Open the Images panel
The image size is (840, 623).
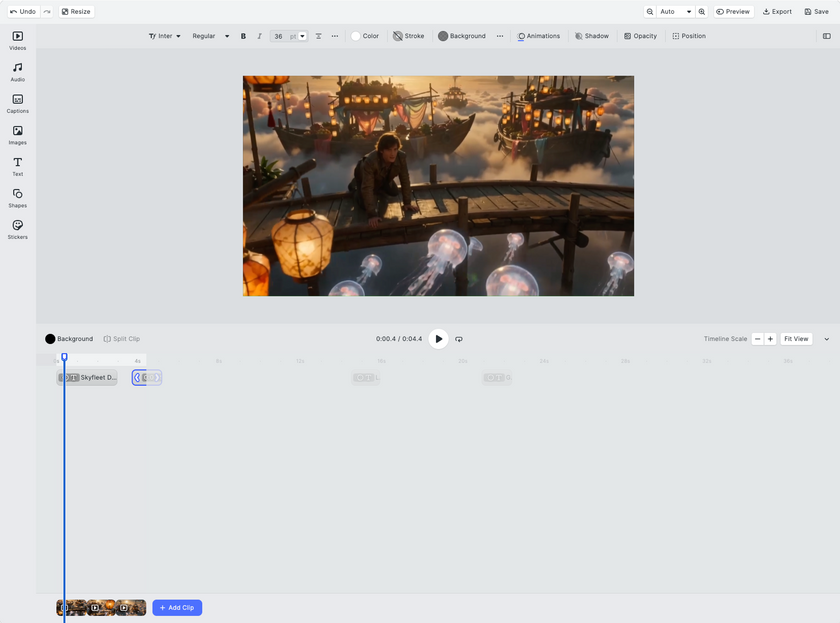[x=18, y=136]
